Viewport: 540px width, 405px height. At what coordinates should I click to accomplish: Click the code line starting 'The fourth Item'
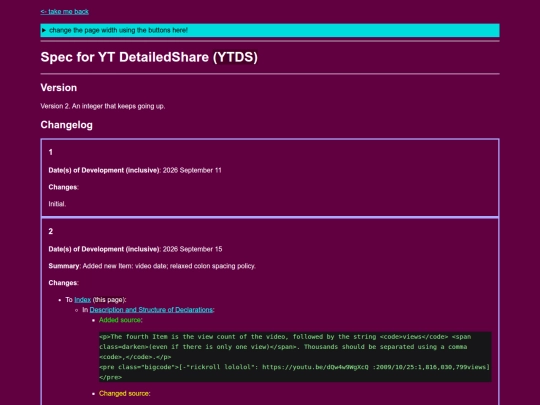click(285, 337)
